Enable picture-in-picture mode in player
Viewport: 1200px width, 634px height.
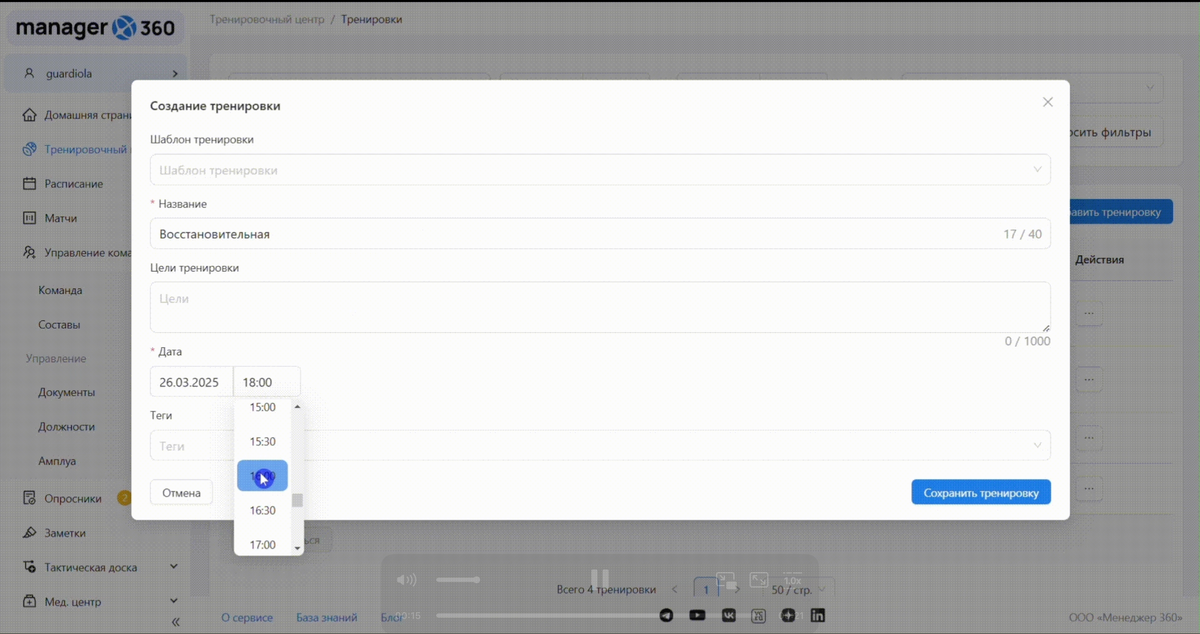click(x=727, y=580)
